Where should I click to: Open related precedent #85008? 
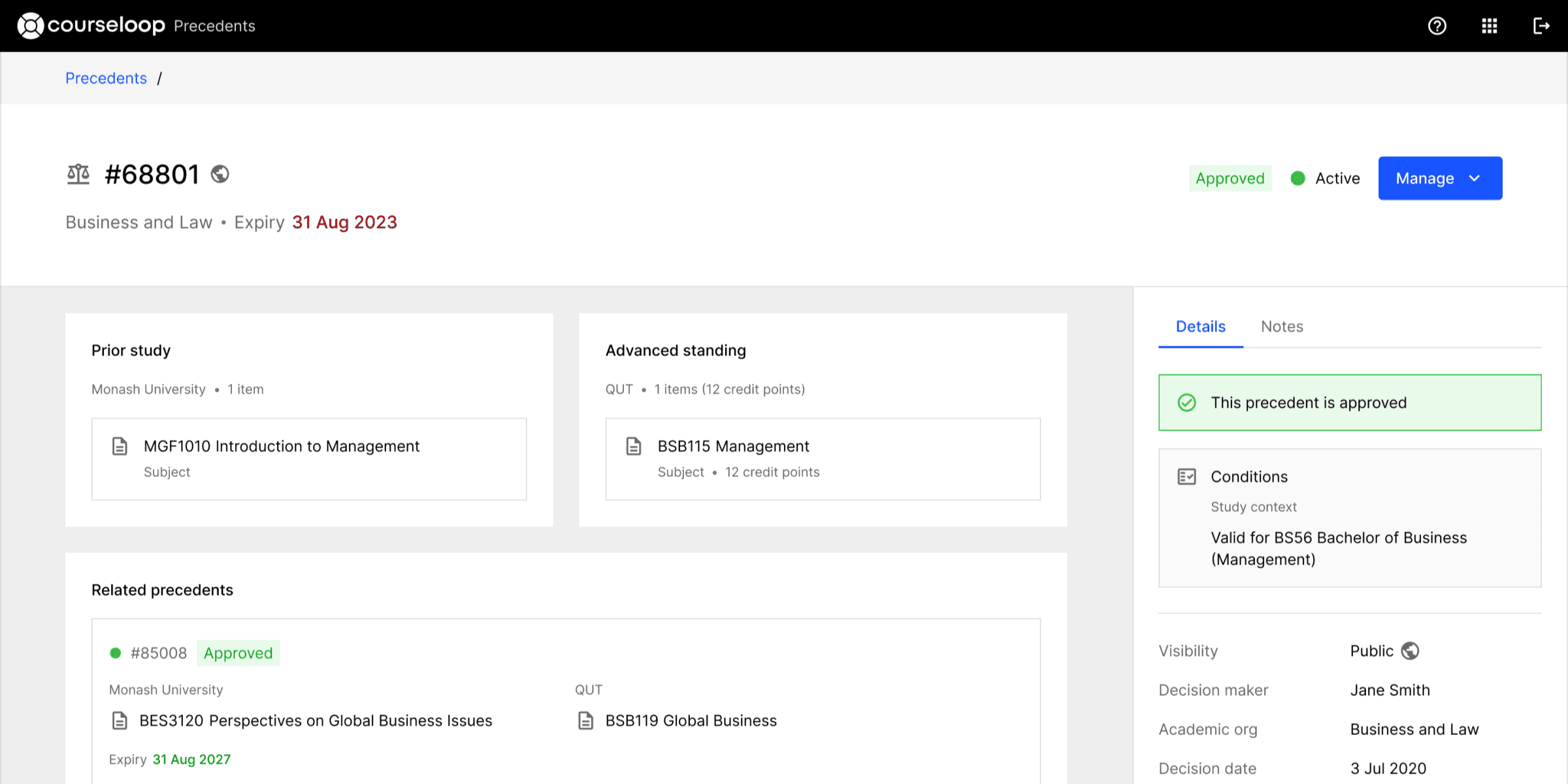[159, 653]
